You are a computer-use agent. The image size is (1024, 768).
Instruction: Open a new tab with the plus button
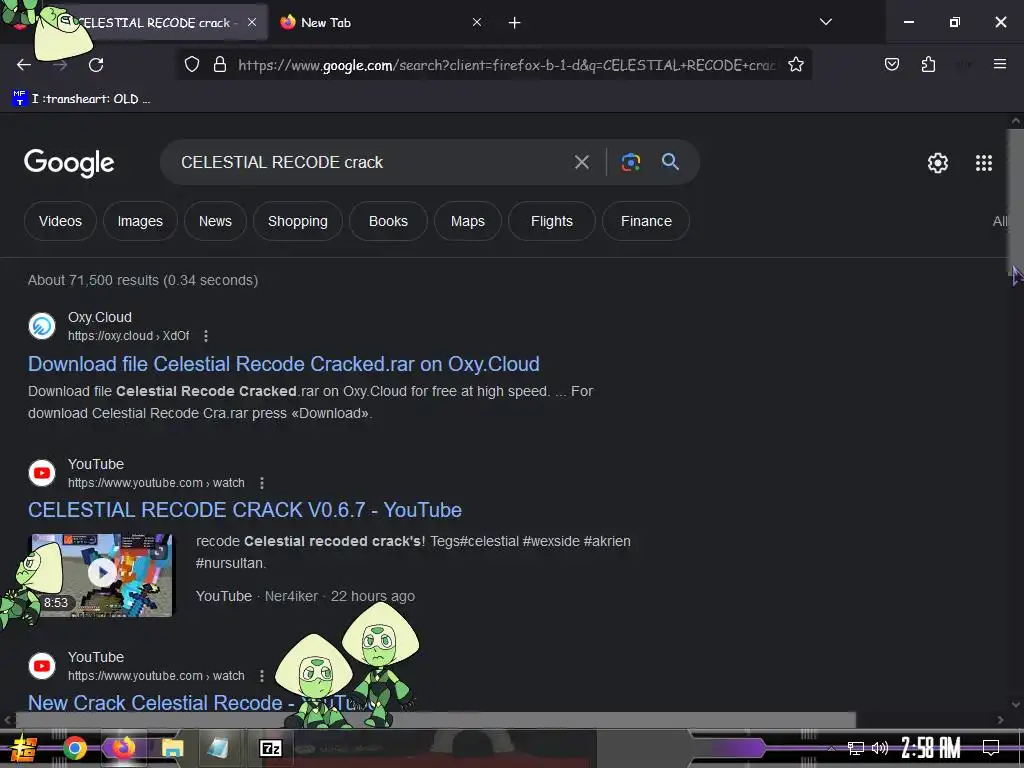pyautogui.click(x=515, y=23)
